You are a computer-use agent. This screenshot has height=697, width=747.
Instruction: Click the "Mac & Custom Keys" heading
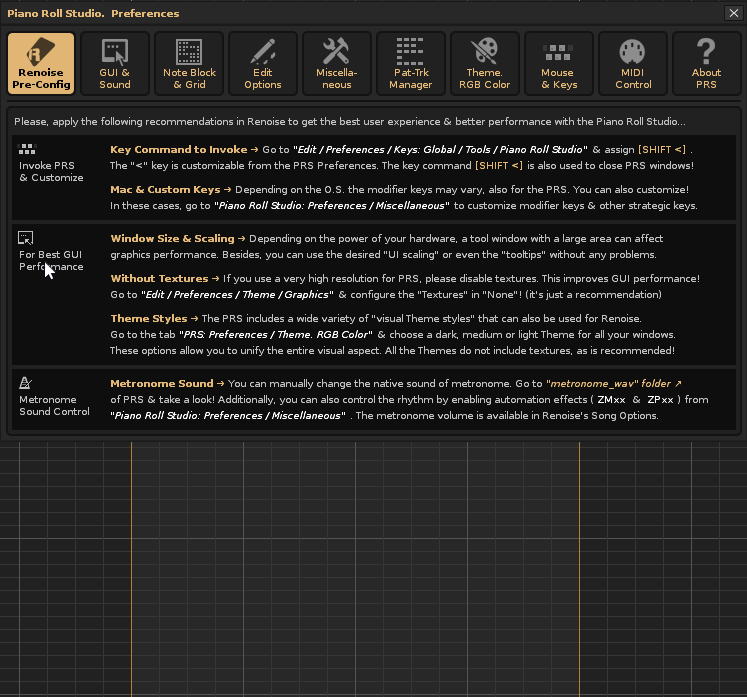(165, 190)
